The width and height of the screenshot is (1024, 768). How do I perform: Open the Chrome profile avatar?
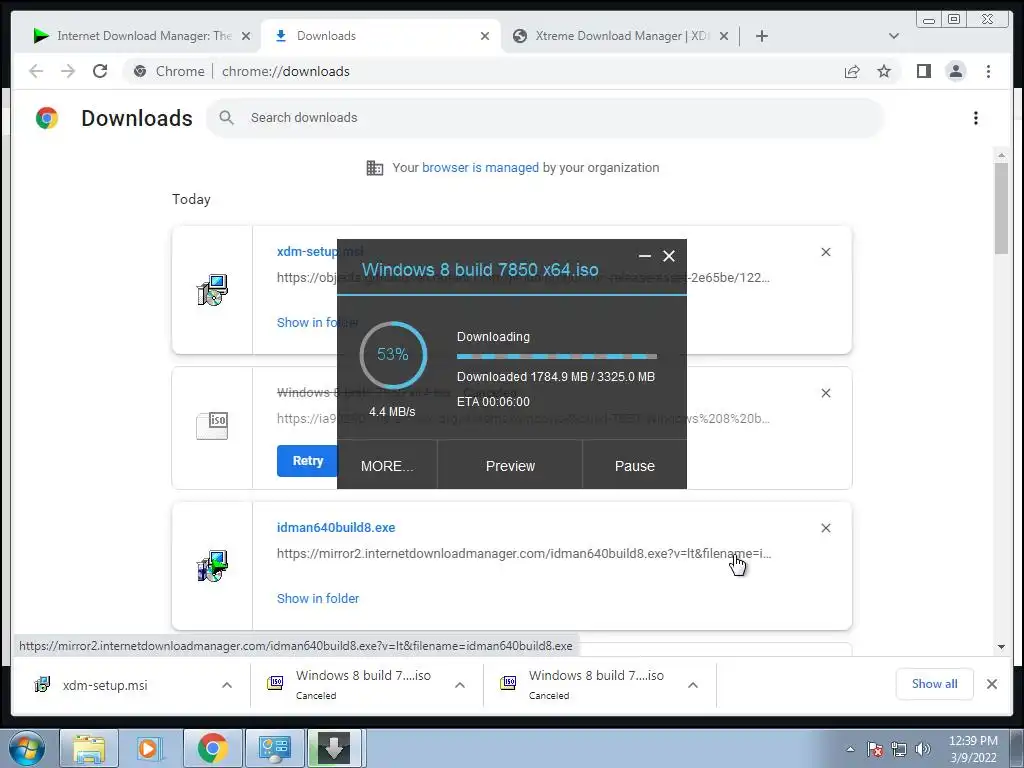[955, 71]
